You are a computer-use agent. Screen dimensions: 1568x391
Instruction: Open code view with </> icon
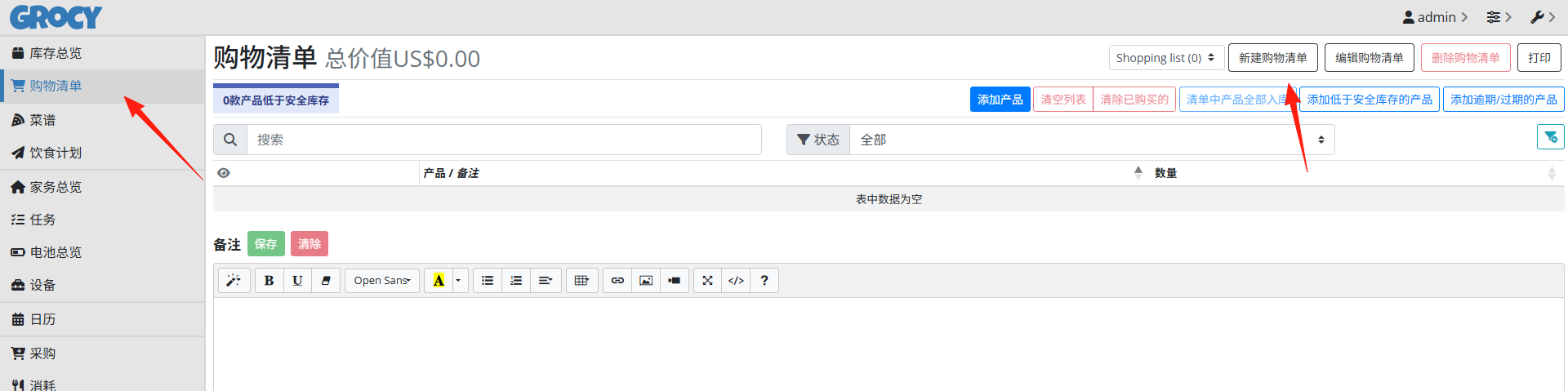(736, 281)
